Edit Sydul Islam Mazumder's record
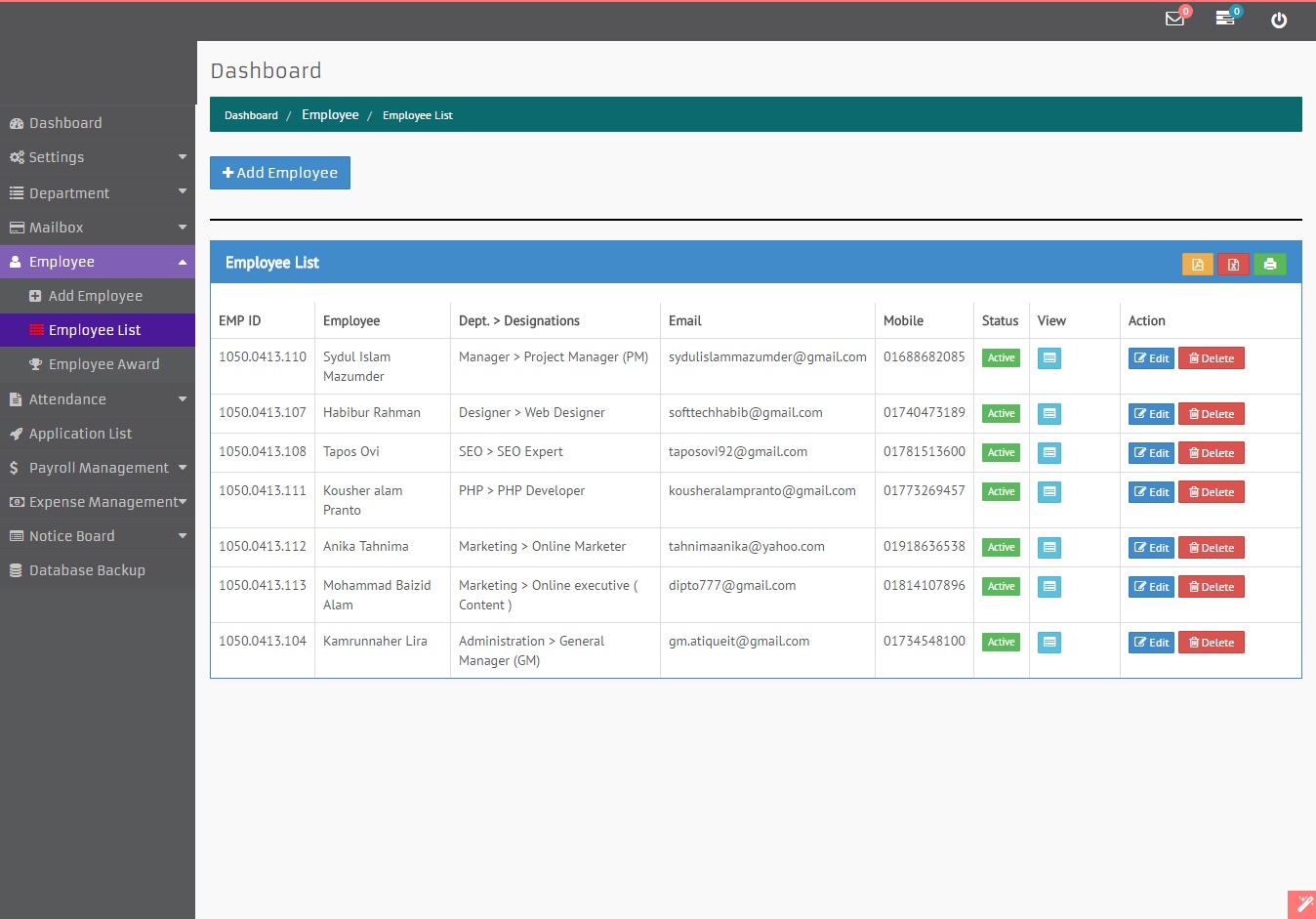Screen dimensions: 1316x919 click(1151, 358)
